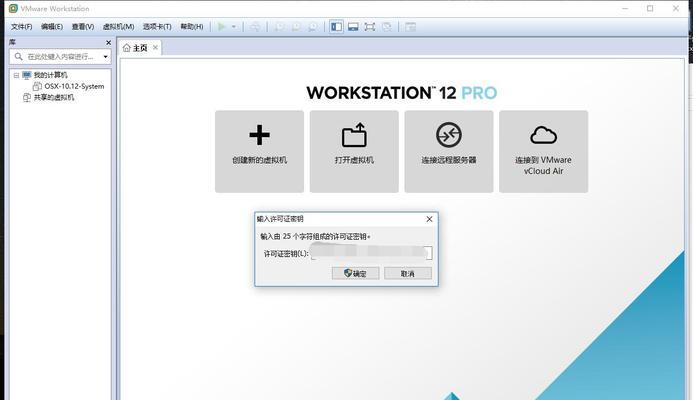Click the revert to snapshot toolbar icon

pyautogui.click(x=296, y=27)
